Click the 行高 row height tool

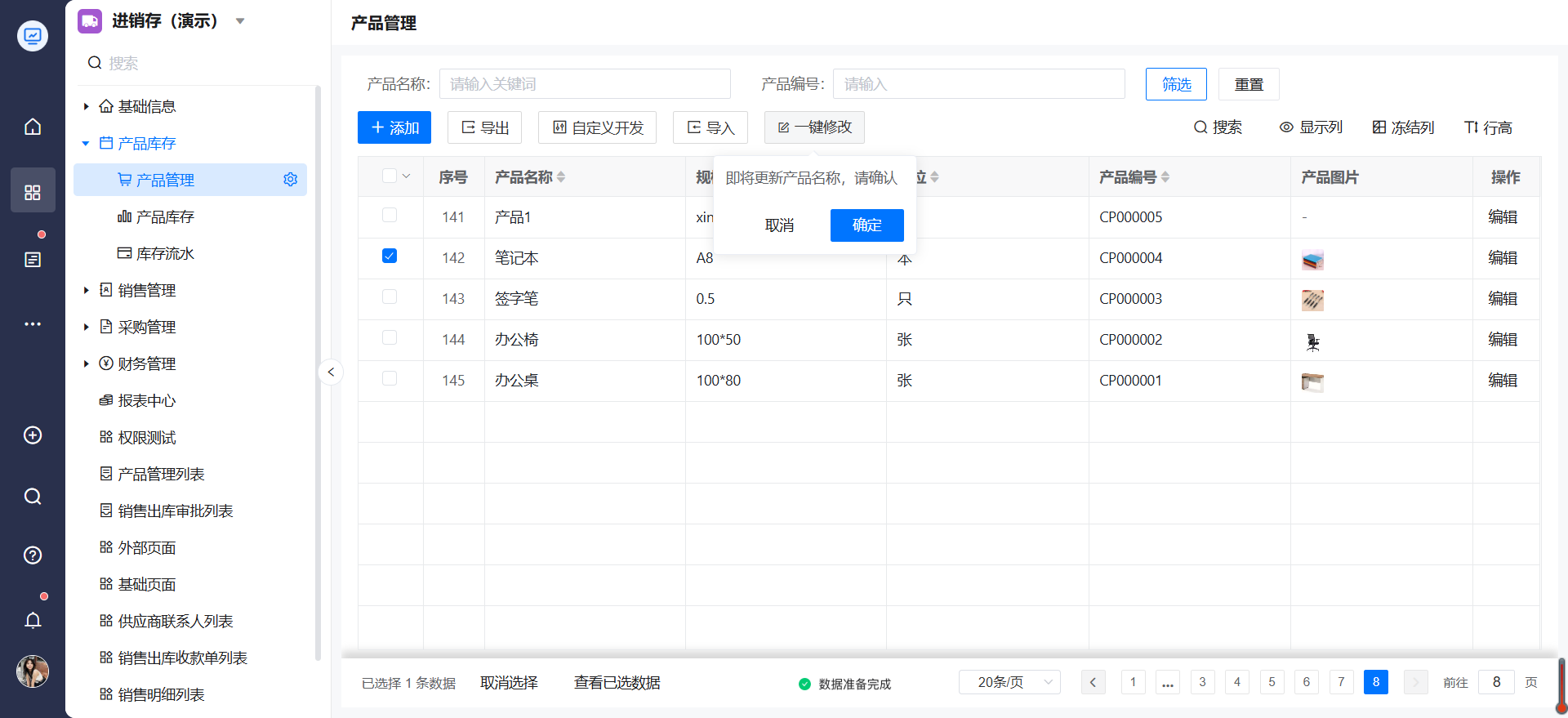[1488, 127]
